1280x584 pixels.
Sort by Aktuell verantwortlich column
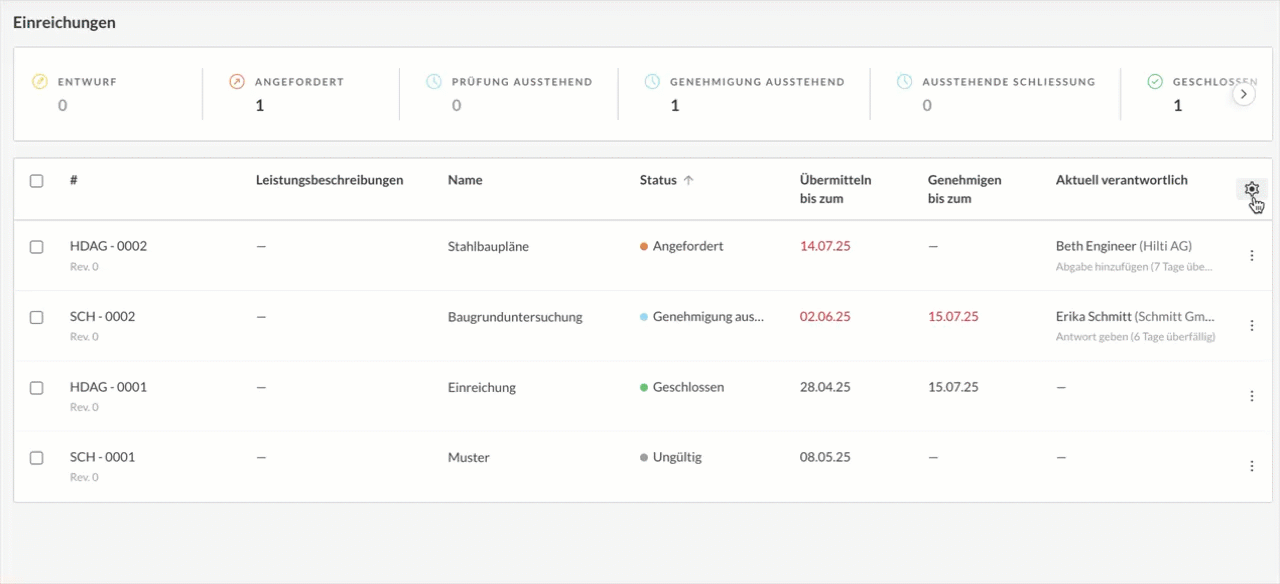[x=1122, y=180]
